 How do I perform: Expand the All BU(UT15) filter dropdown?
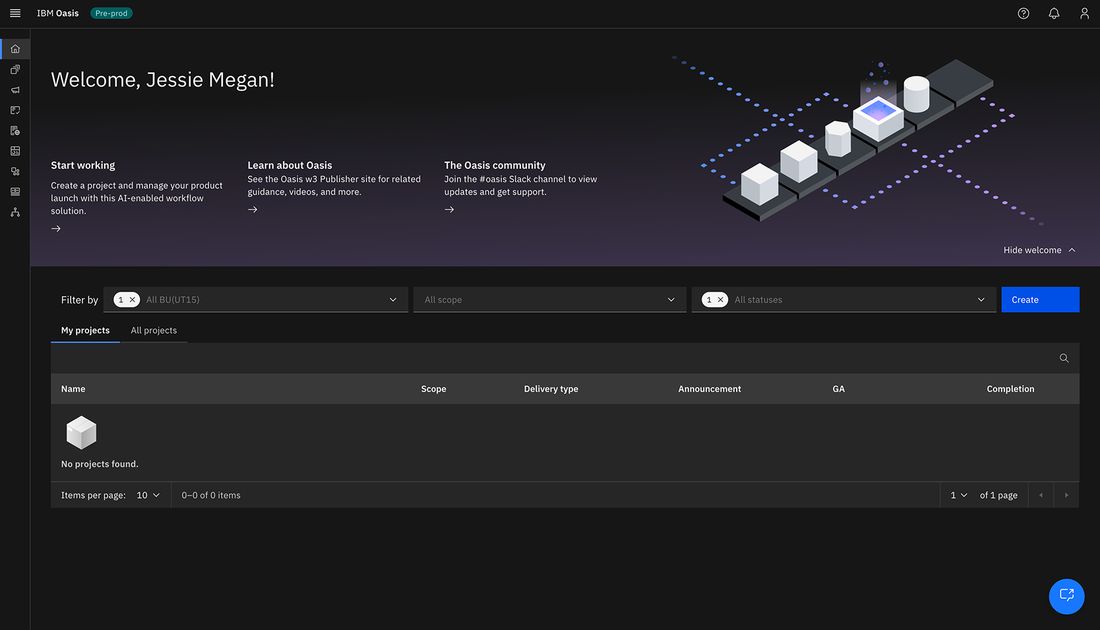coord(256,300)
